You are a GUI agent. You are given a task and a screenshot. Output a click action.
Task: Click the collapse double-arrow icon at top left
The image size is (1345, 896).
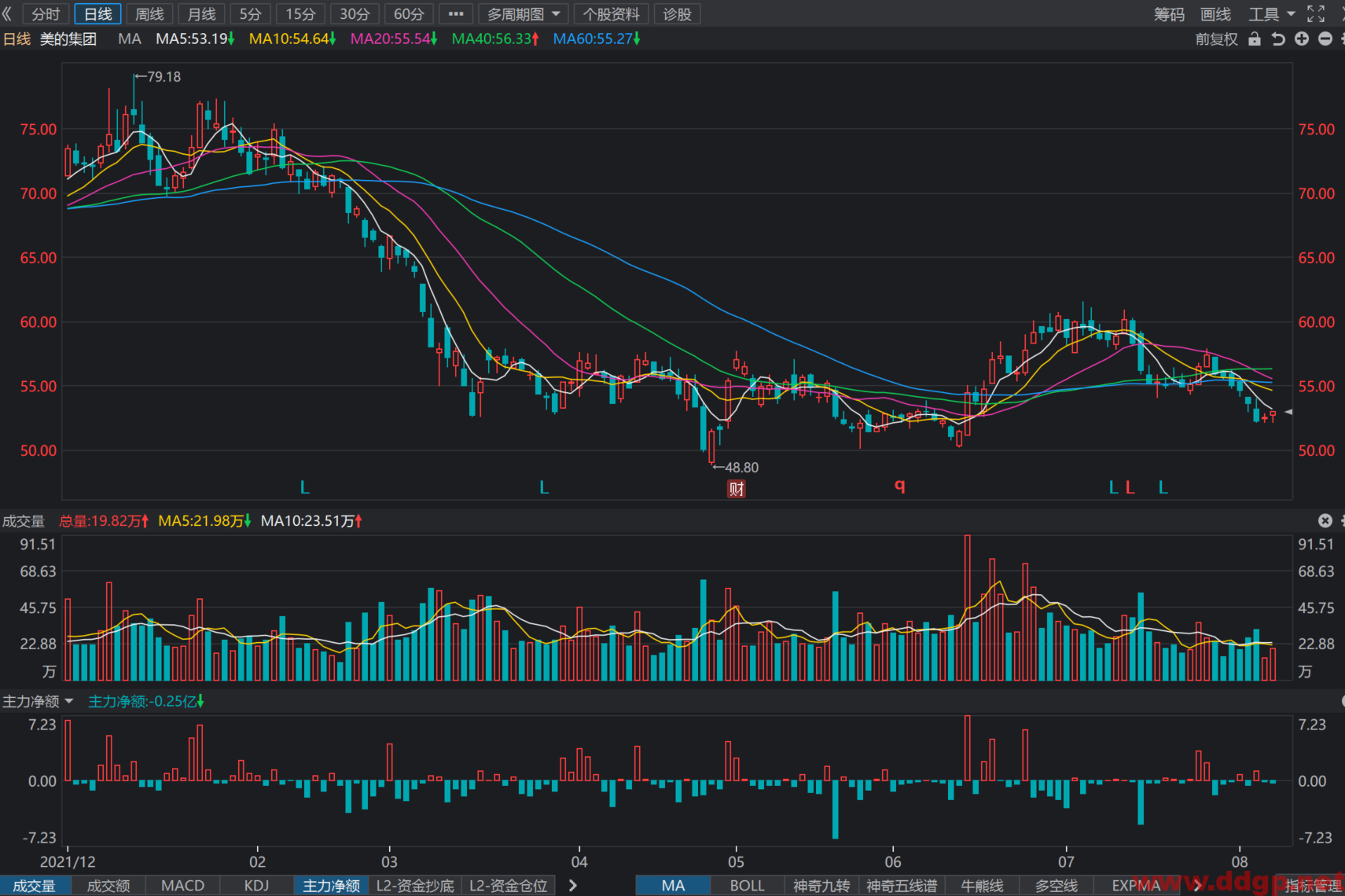7,14
